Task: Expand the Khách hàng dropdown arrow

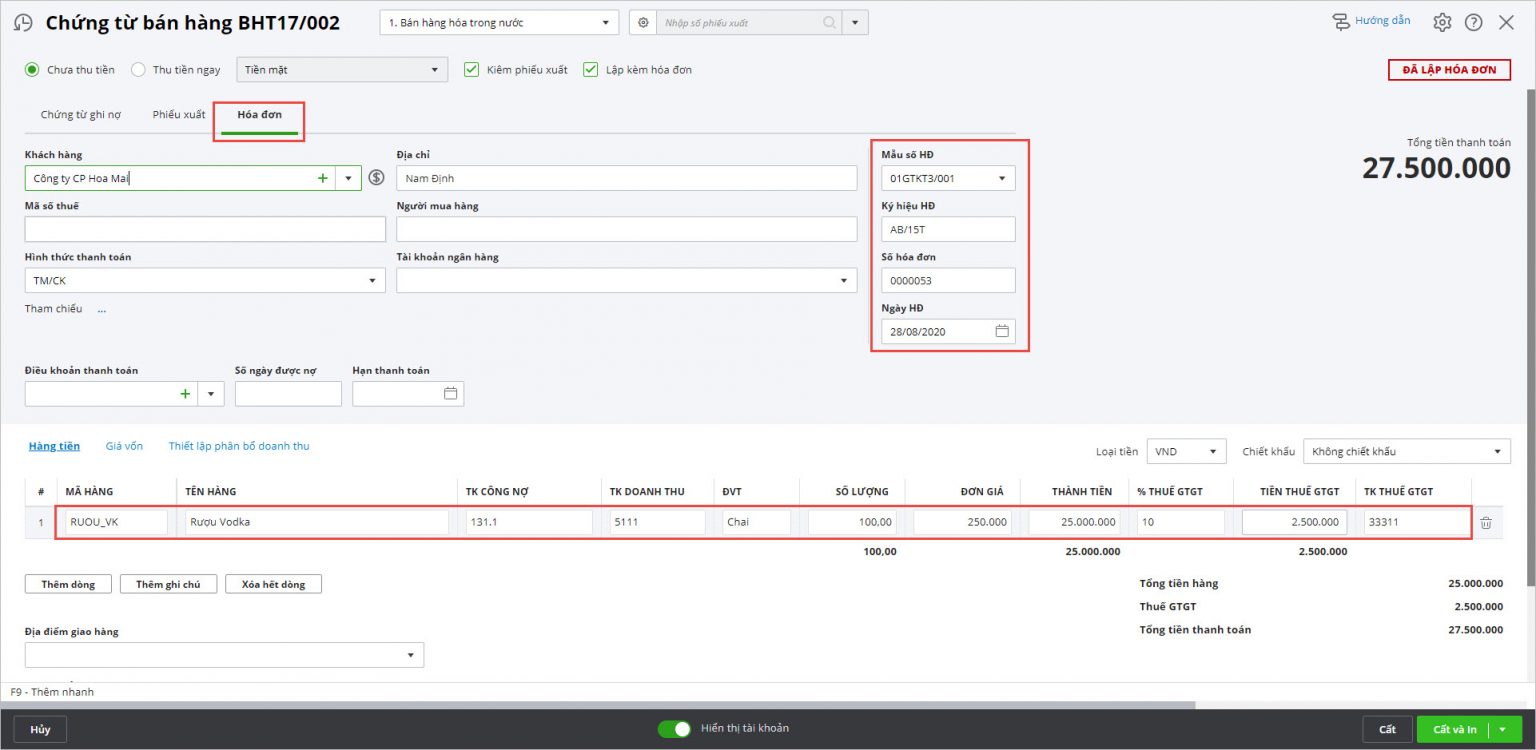Action: pyautogui.click(x=348, y=178)
